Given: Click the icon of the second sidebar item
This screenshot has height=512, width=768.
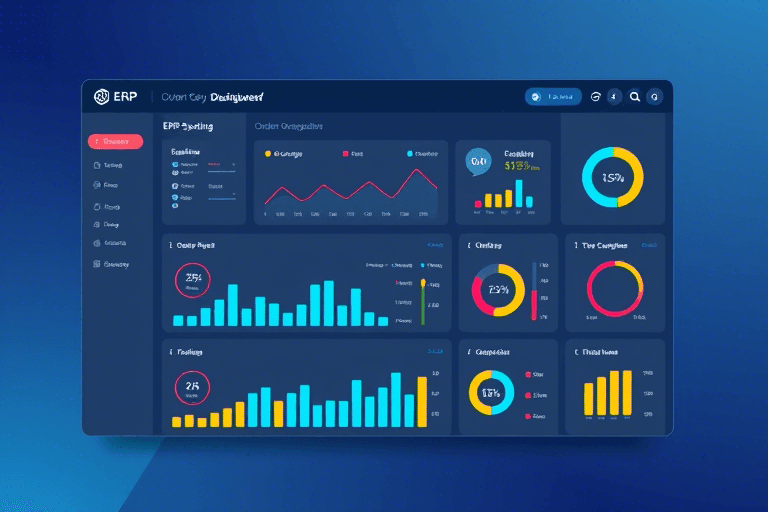Looking at the screenshot, I should [x=96, y=165].
